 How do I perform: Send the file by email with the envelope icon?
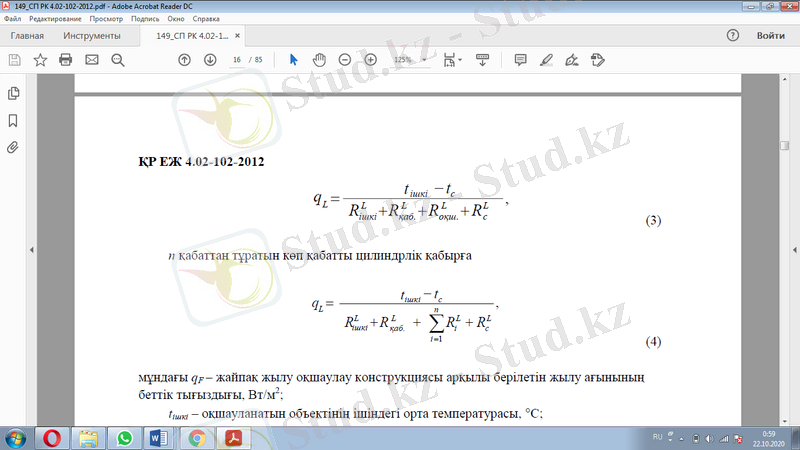point(92,60)
